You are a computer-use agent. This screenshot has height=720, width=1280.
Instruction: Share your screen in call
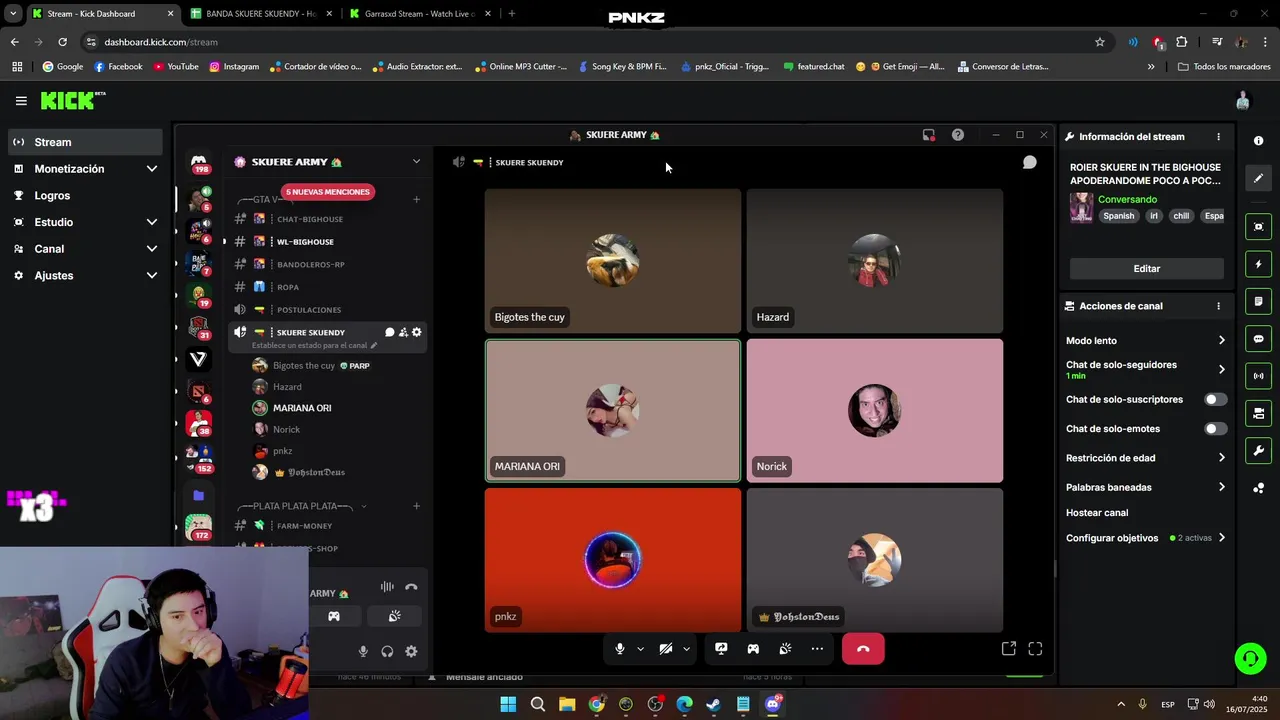click(721, 649)
